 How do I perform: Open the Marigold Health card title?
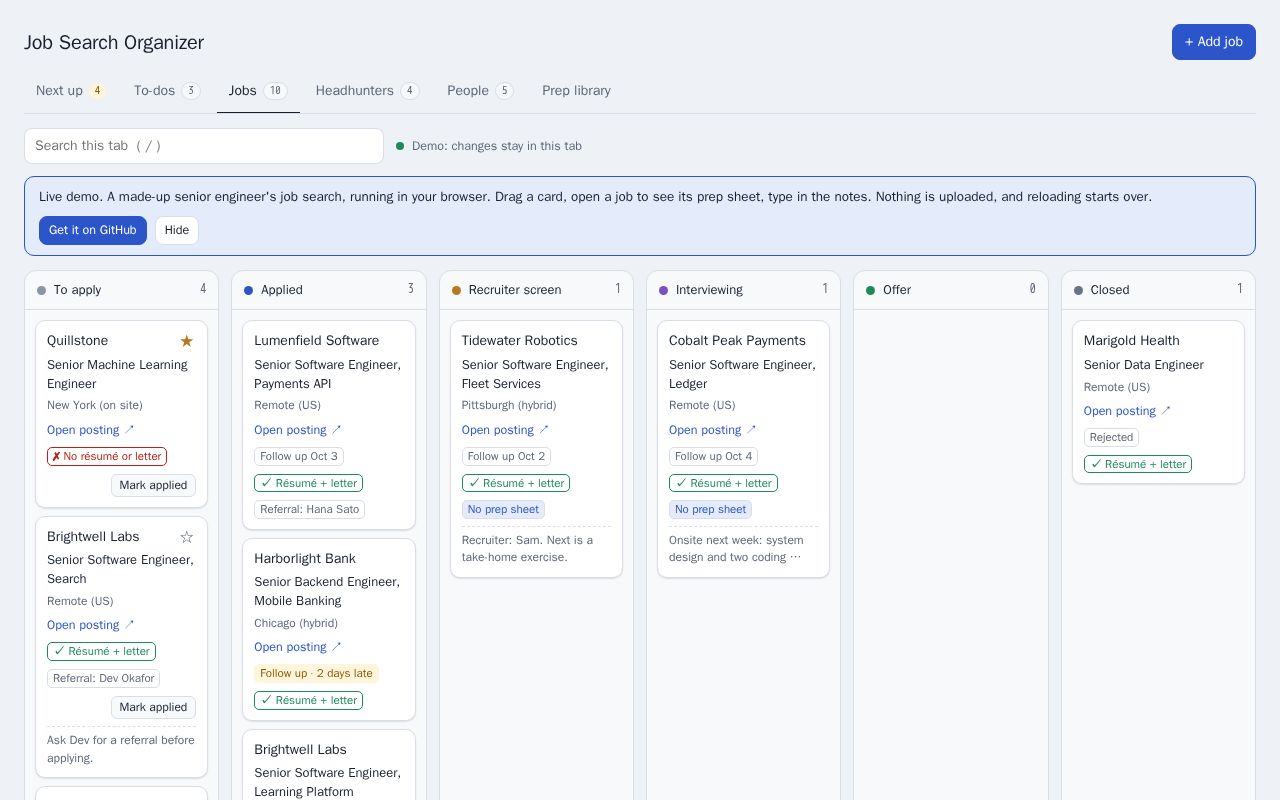[x=1132, y=341]
